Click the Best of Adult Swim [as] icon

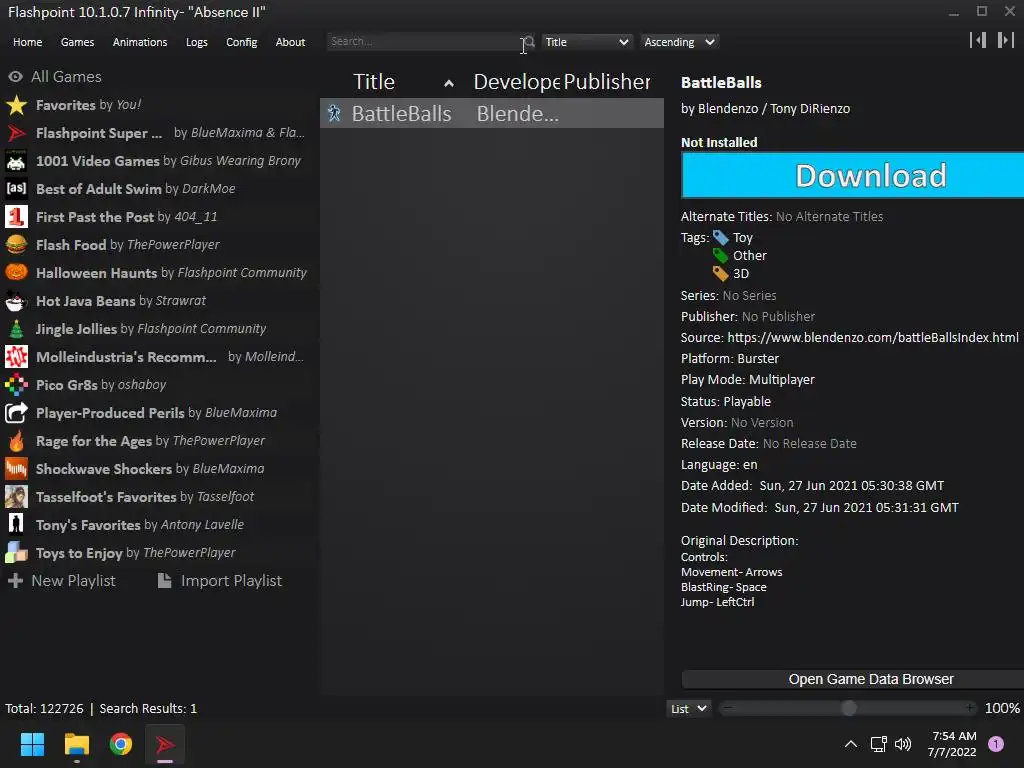16,189
